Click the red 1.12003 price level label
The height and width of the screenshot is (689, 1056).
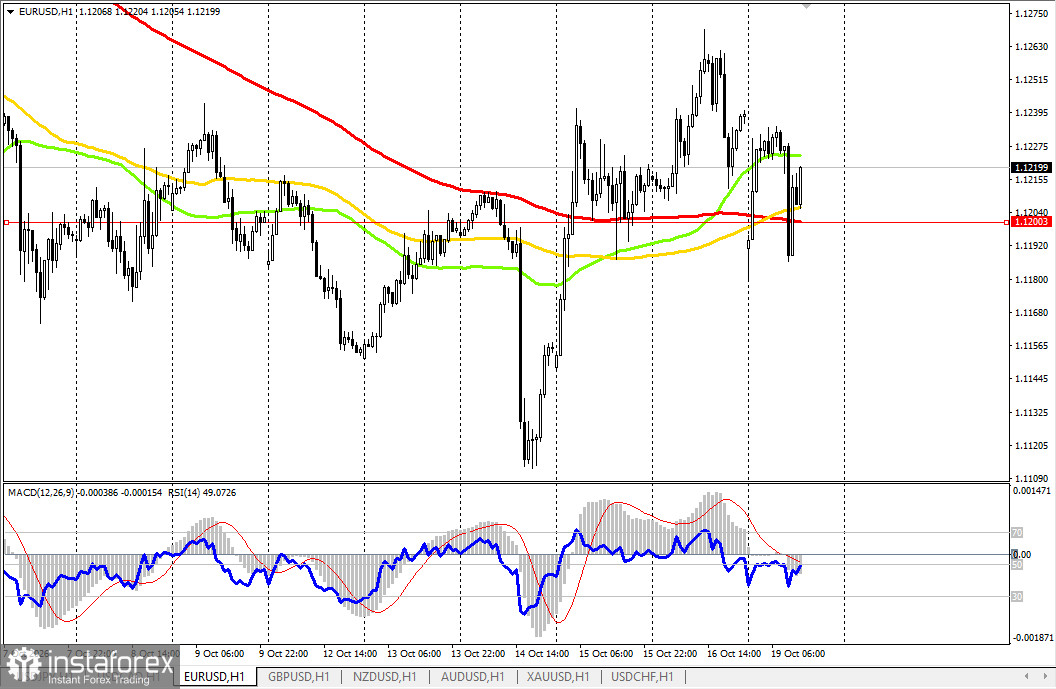pos(1031,222)
